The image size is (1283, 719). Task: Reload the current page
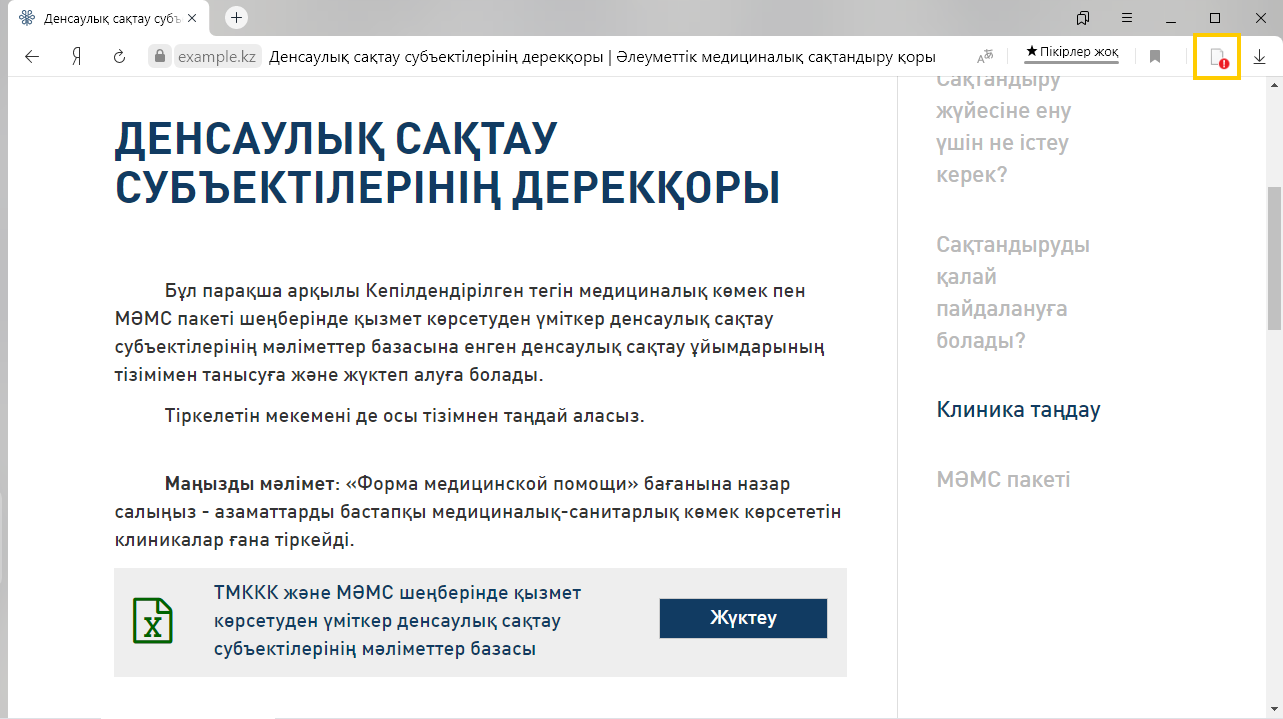(x=119, y=57)
